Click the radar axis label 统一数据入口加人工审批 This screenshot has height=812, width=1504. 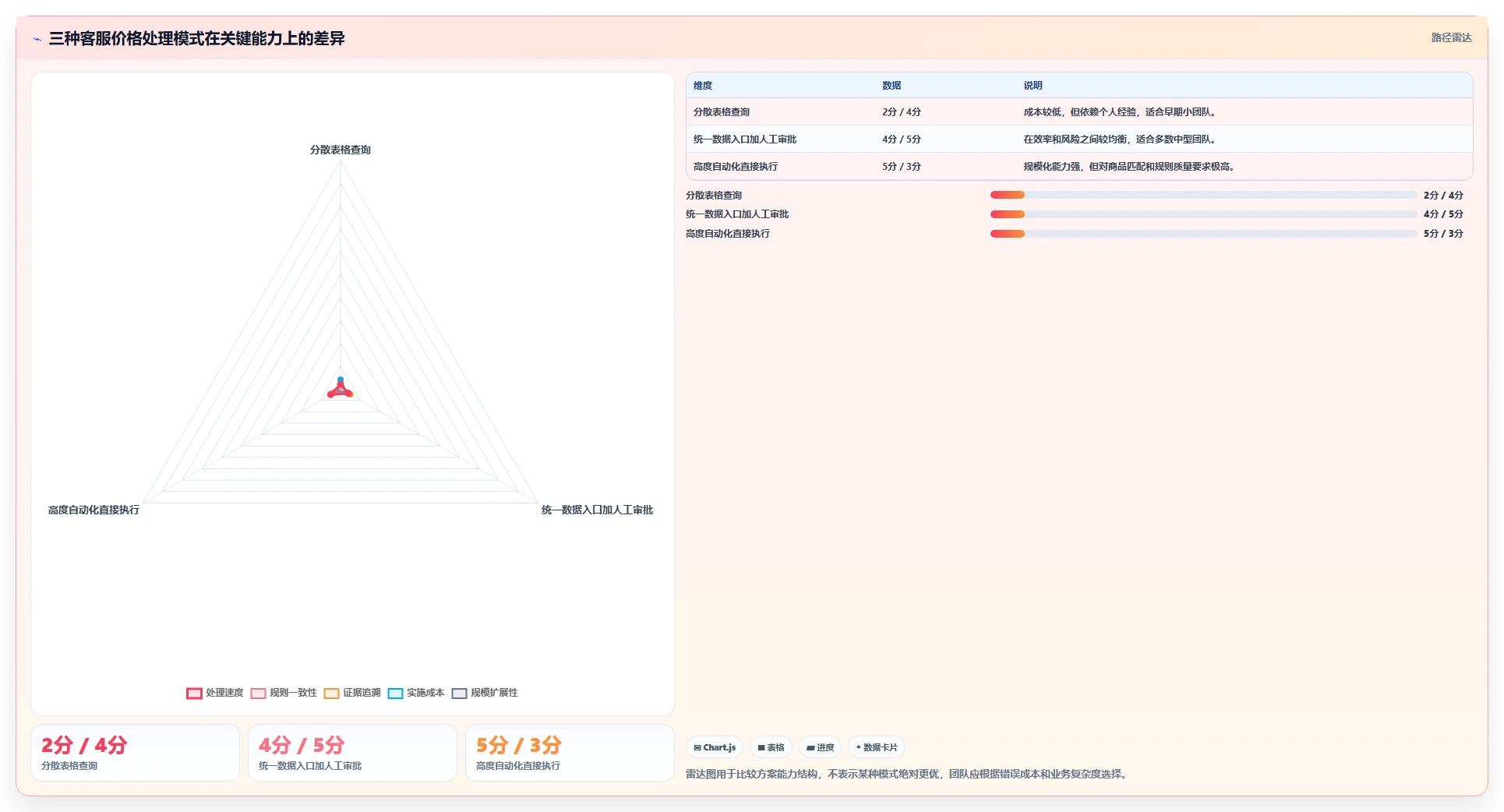click(x=597, y=510)
